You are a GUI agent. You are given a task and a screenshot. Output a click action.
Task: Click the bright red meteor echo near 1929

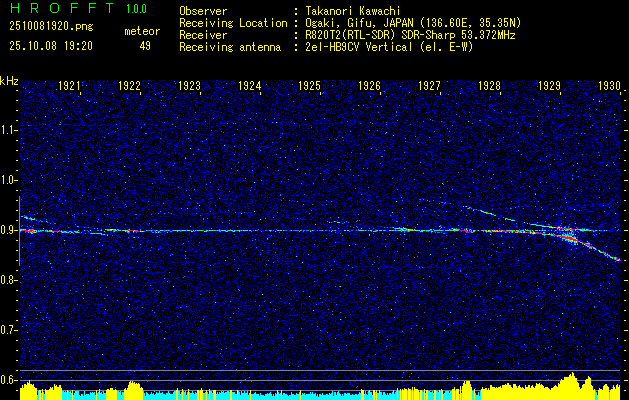click(568, 239)
